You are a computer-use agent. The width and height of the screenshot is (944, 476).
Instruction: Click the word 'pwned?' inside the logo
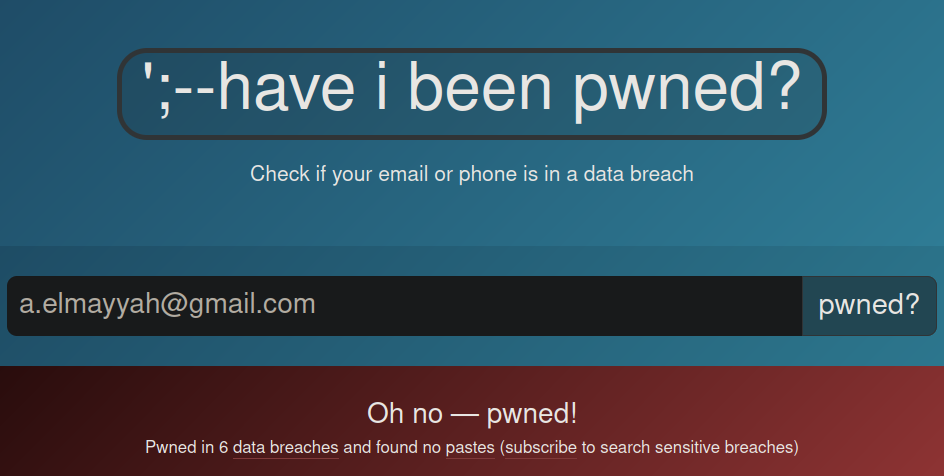[686, 90]
